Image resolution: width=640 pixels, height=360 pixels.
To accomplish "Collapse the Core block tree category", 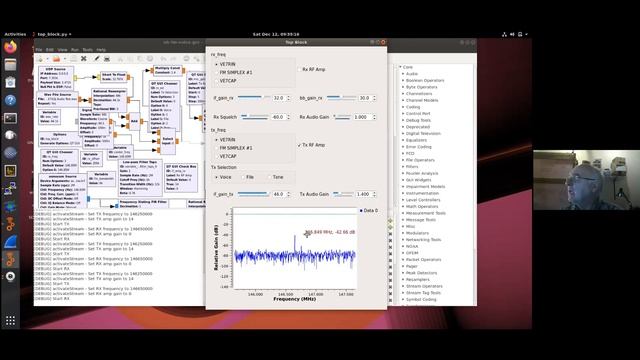I will click(400, 67).
